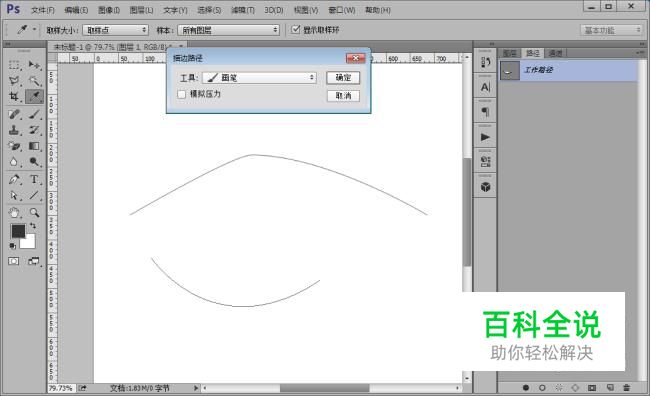The height and width of the screenshot is (396, 650).
Task: Select the Rectangular Marquee tool
Action: (x=14, y=65)
